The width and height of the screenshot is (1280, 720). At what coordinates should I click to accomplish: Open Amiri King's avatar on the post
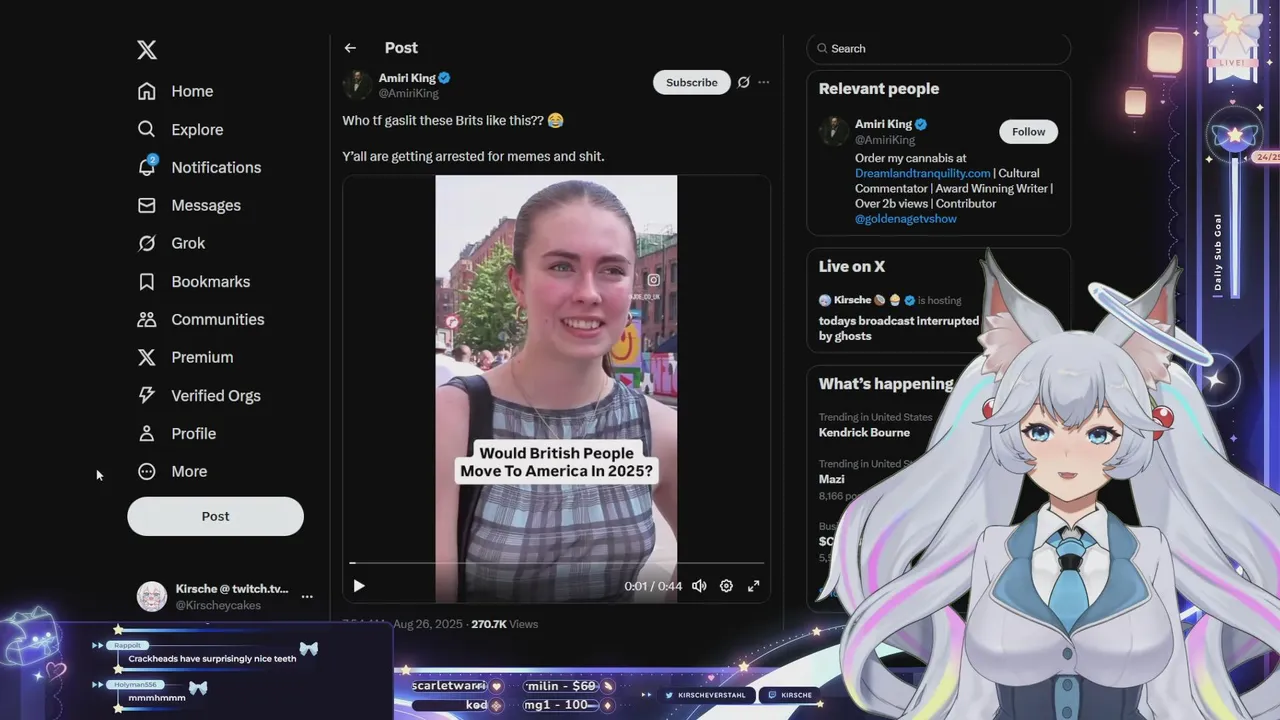click(357, 85)
